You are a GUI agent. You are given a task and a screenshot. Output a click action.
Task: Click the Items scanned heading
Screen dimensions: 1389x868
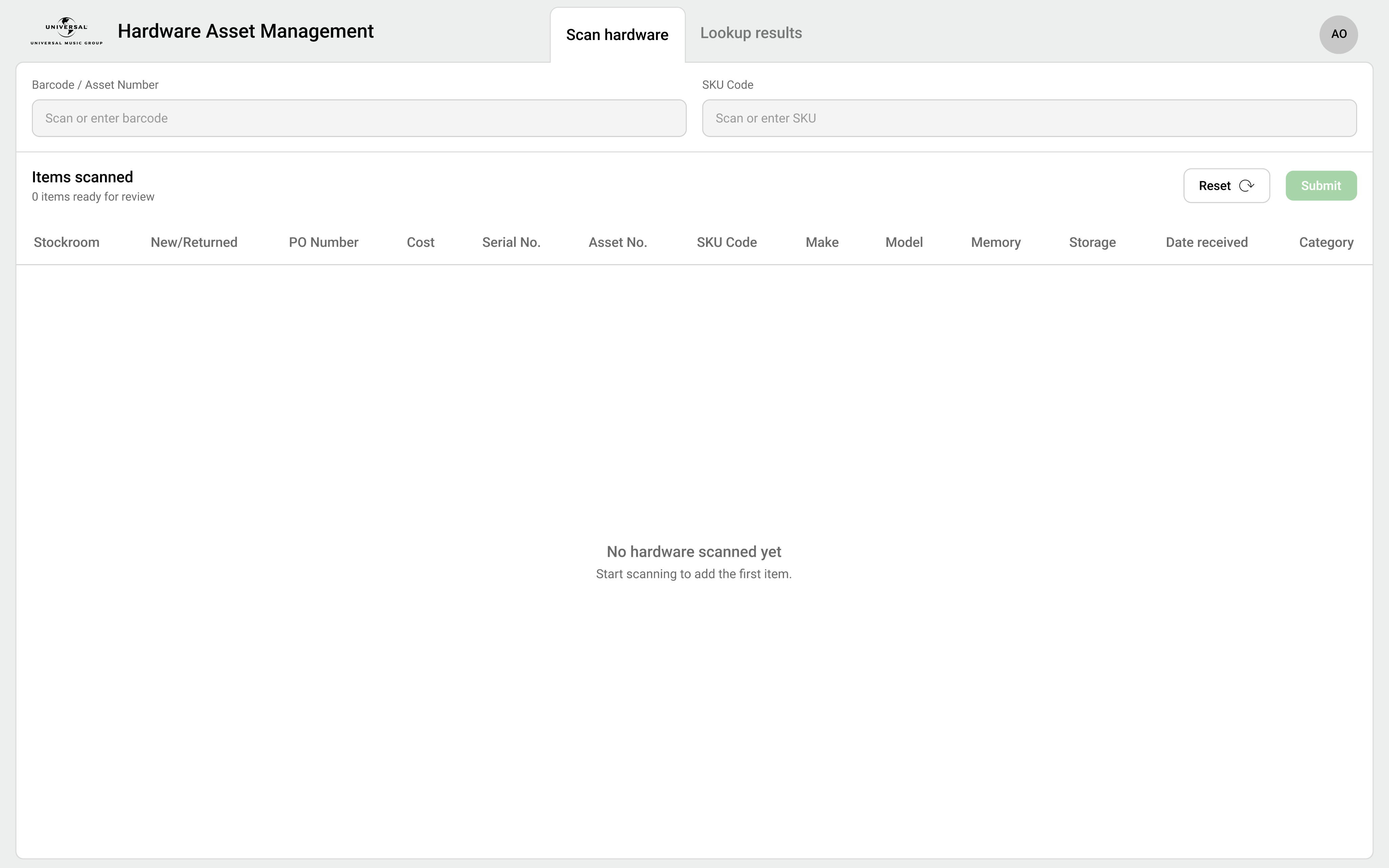click(82, 177)
